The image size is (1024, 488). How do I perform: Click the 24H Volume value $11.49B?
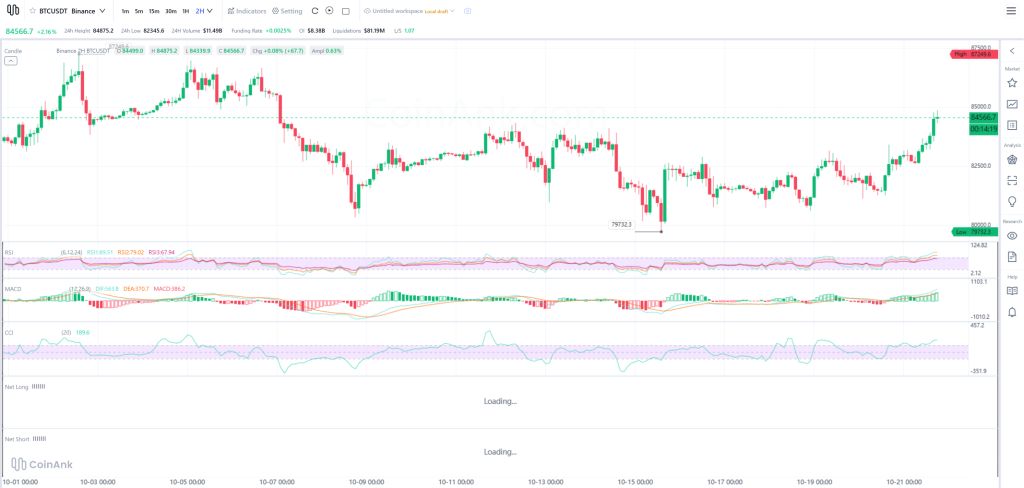[212, 31]
